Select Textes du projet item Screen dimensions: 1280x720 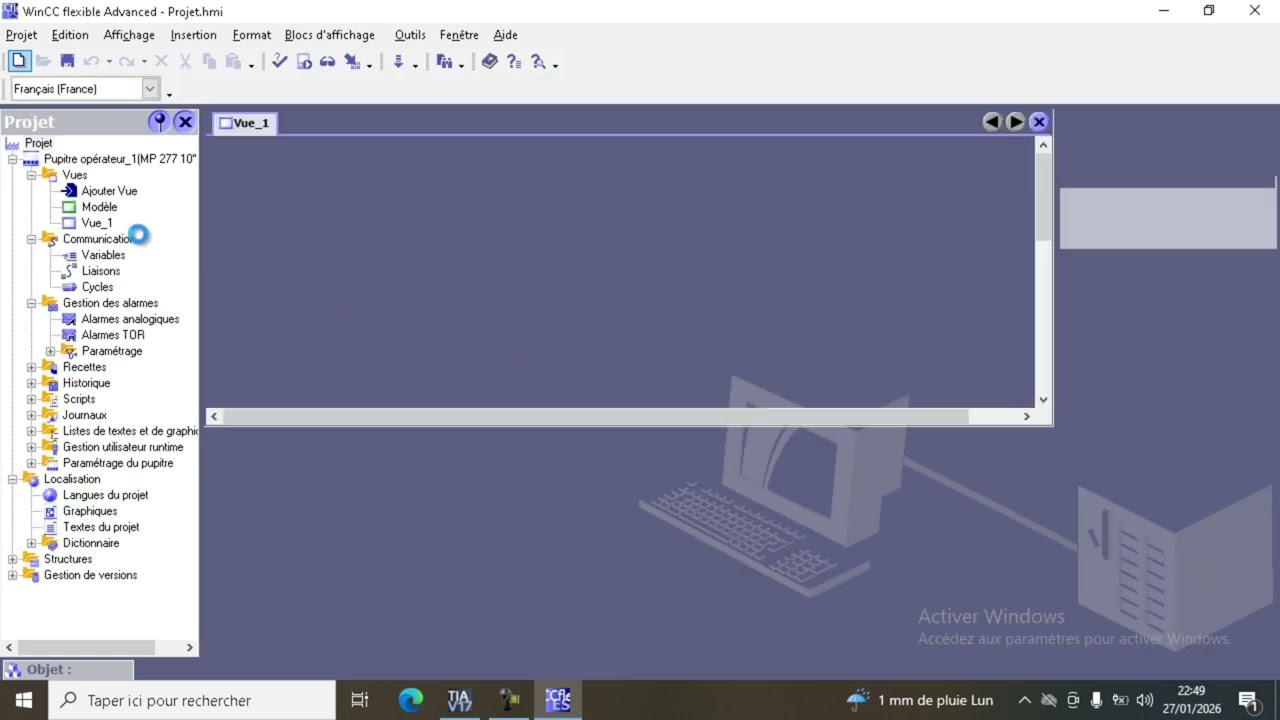[101, 527]
